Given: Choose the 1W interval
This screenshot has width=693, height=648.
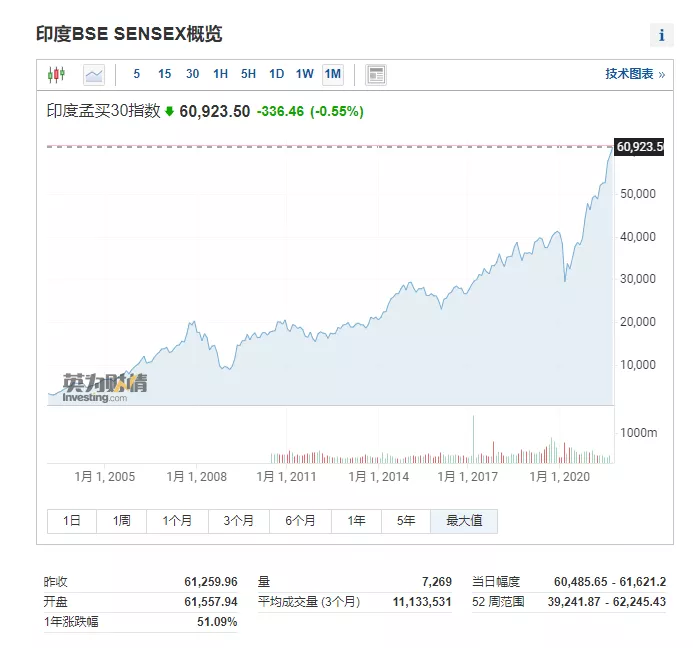Looking at the screenshot, I should pyautogui.click(x=304, y=74).
